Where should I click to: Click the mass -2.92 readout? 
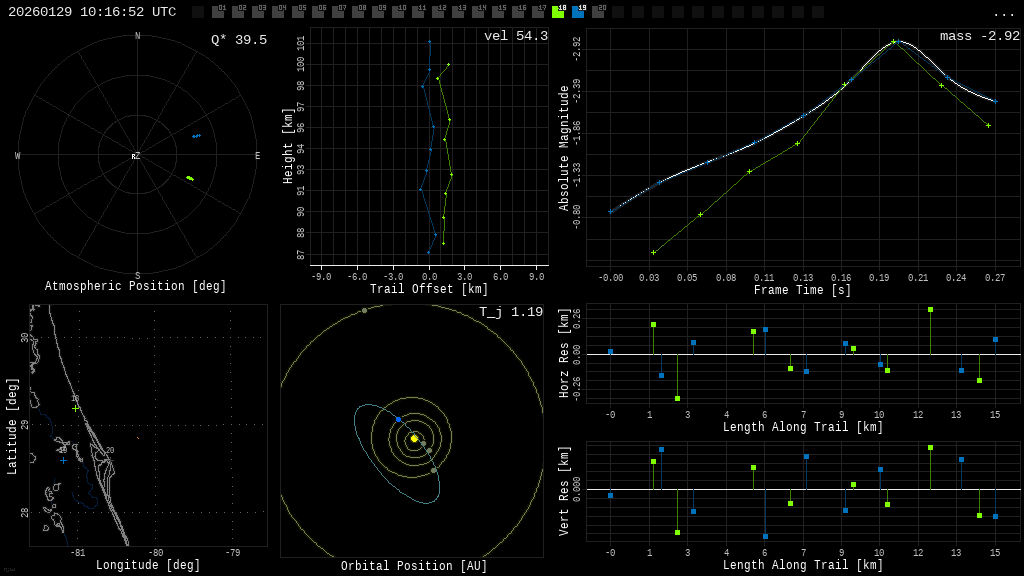click(x=980, y=36)
